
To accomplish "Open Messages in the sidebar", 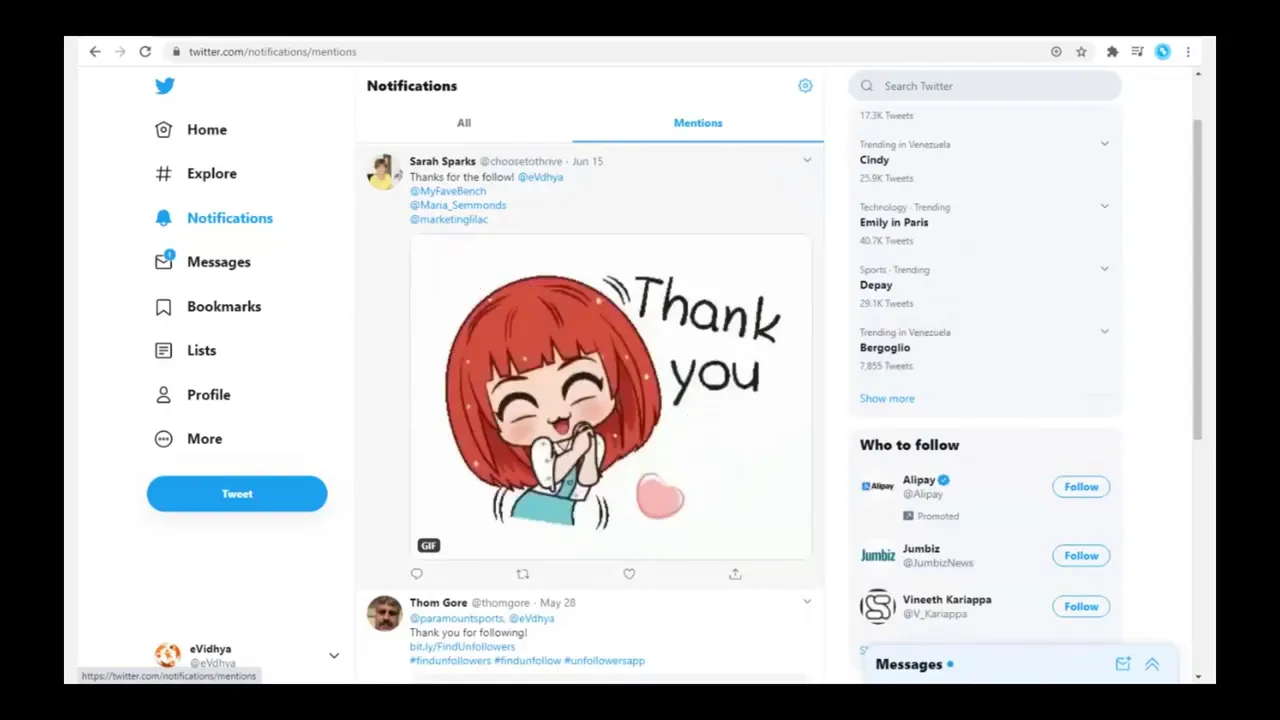I will 219,262.
